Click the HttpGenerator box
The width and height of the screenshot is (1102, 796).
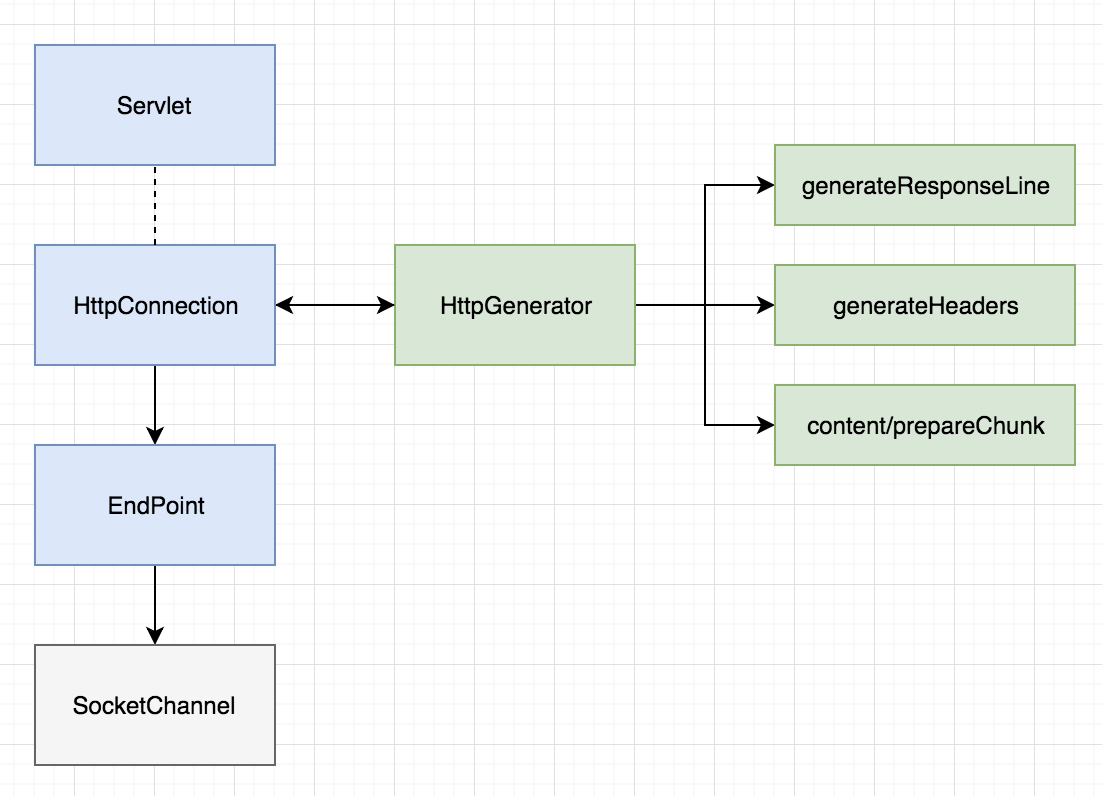515,305
